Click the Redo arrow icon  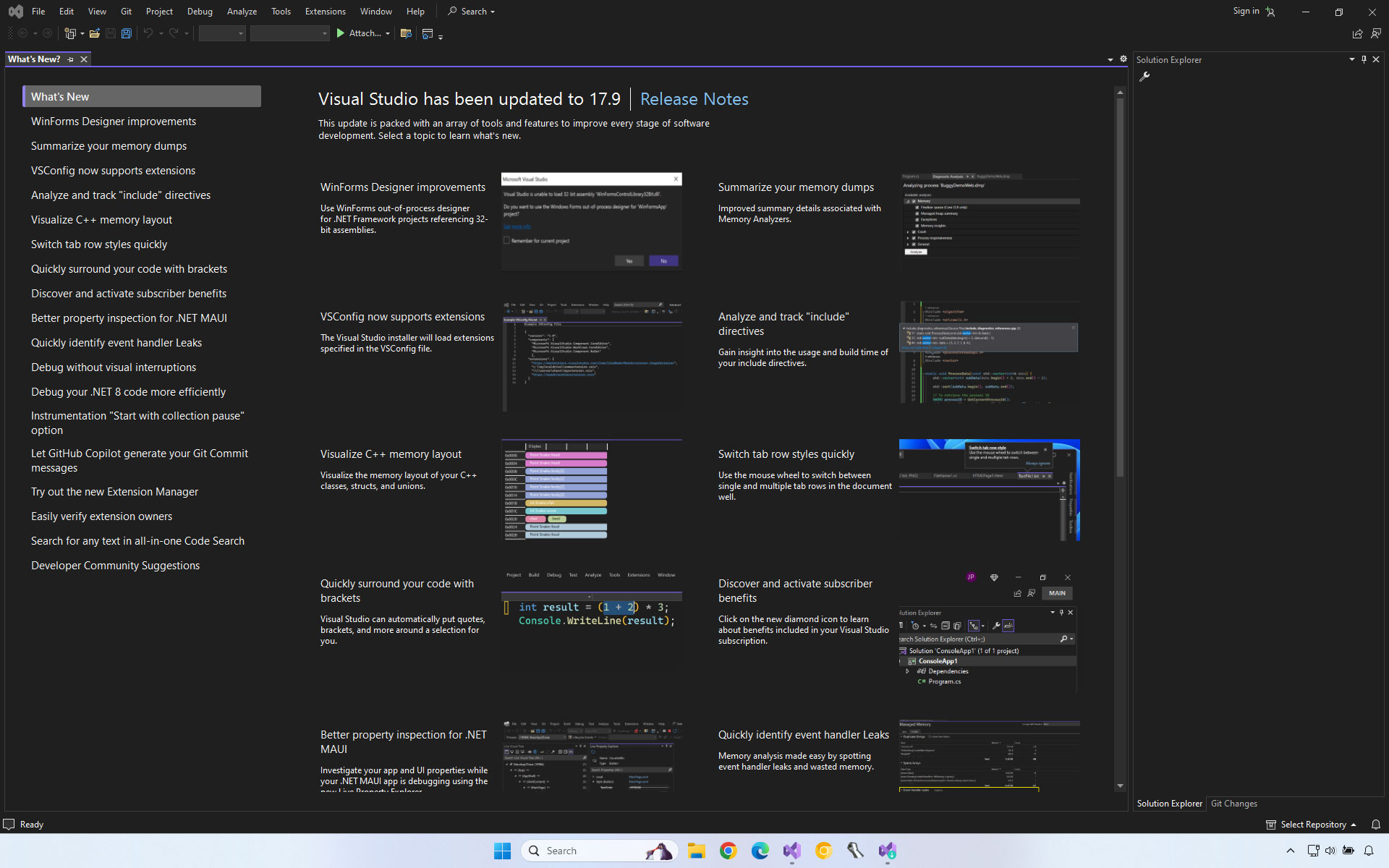[x=174, y=33]
